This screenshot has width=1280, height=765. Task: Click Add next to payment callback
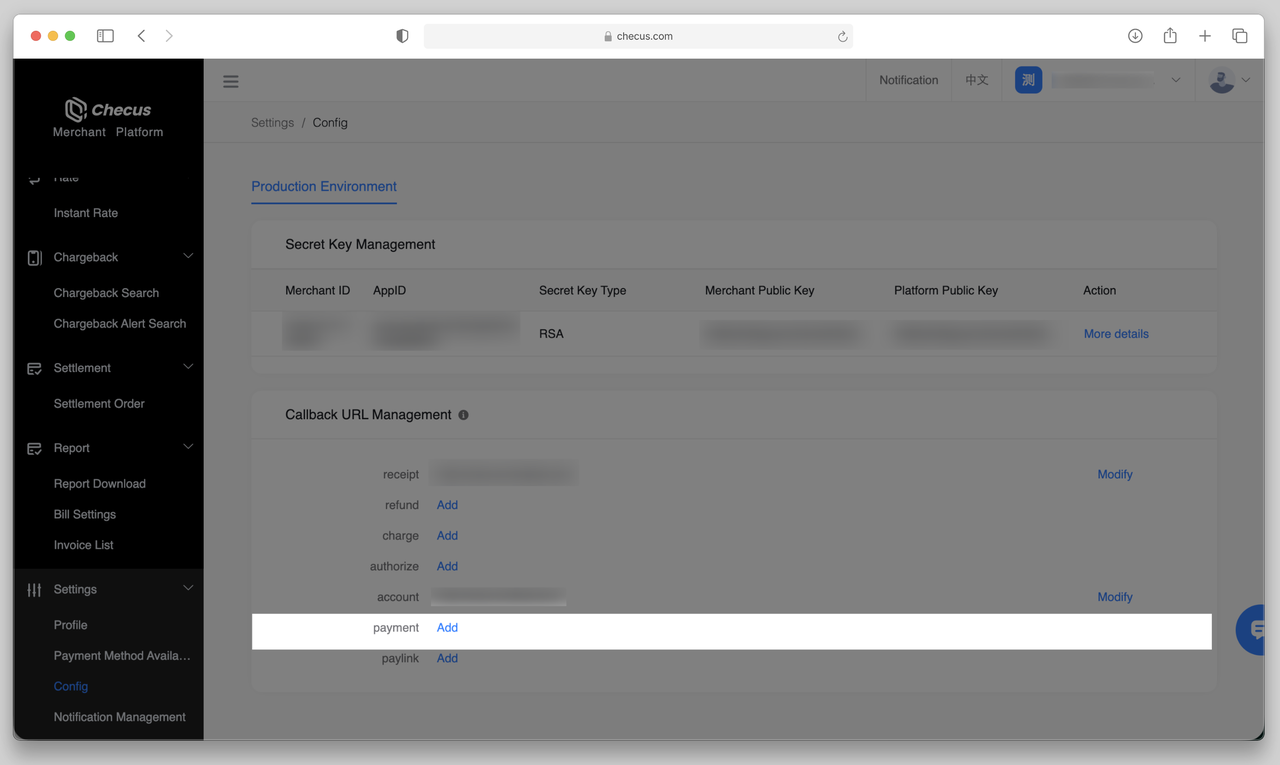click(447, 628)
